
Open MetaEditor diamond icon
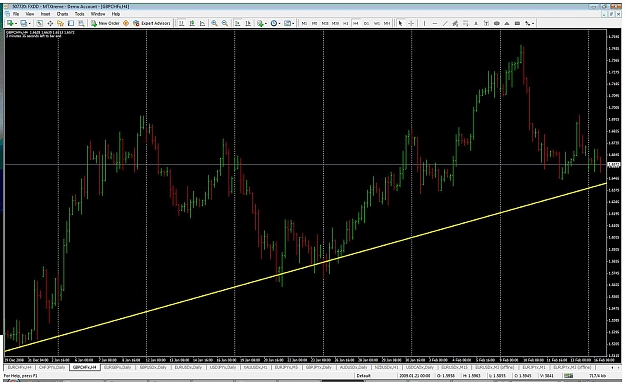coord(126,23)
